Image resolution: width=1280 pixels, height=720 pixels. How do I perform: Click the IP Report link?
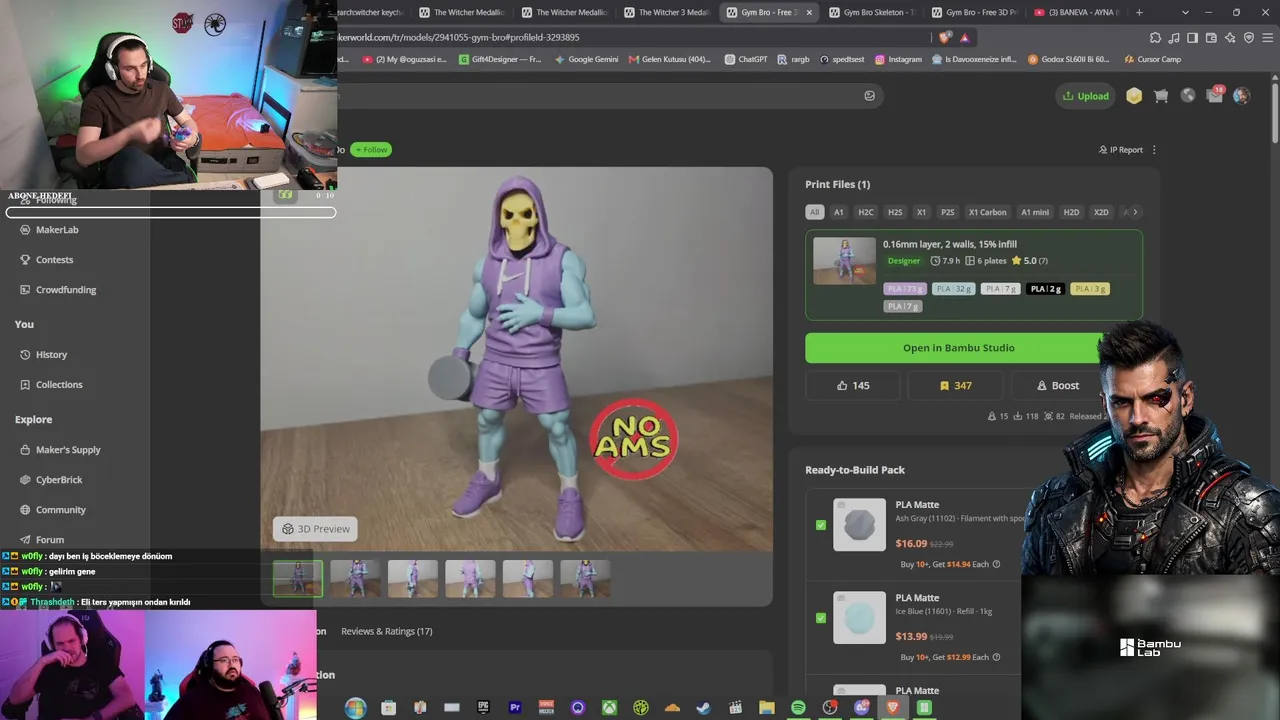(x=1120, y=150)
